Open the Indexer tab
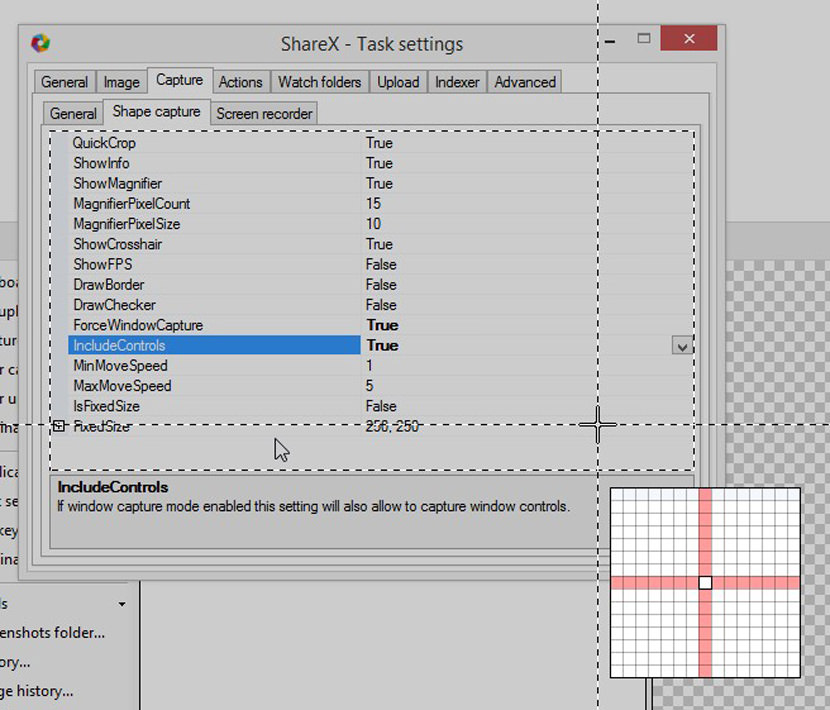830x710 pixels. [457, 82]
